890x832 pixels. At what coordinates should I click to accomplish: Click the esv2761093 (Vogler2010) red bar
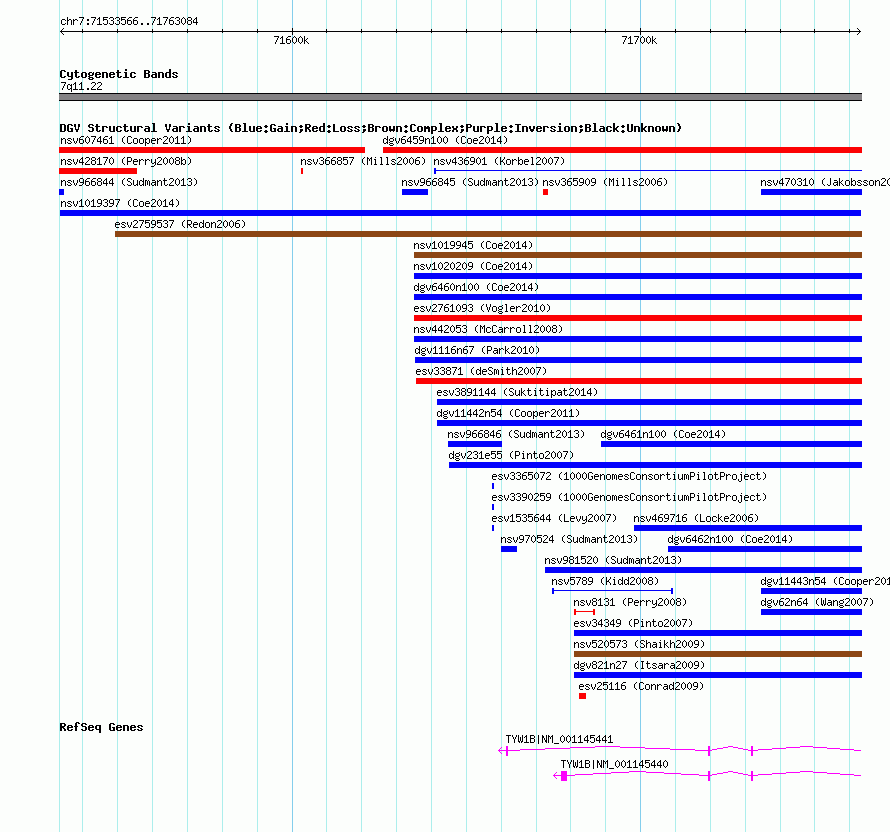point(638,318)
